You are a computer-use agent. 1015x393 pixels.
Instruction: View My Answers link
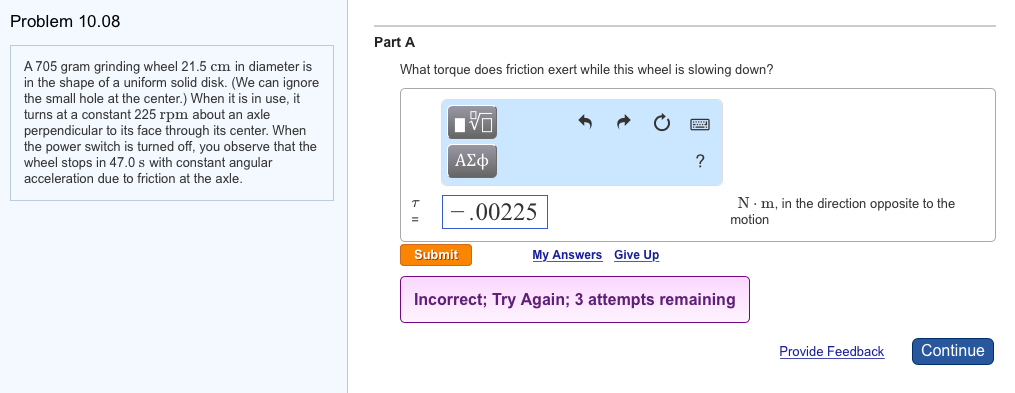[567, 255]
